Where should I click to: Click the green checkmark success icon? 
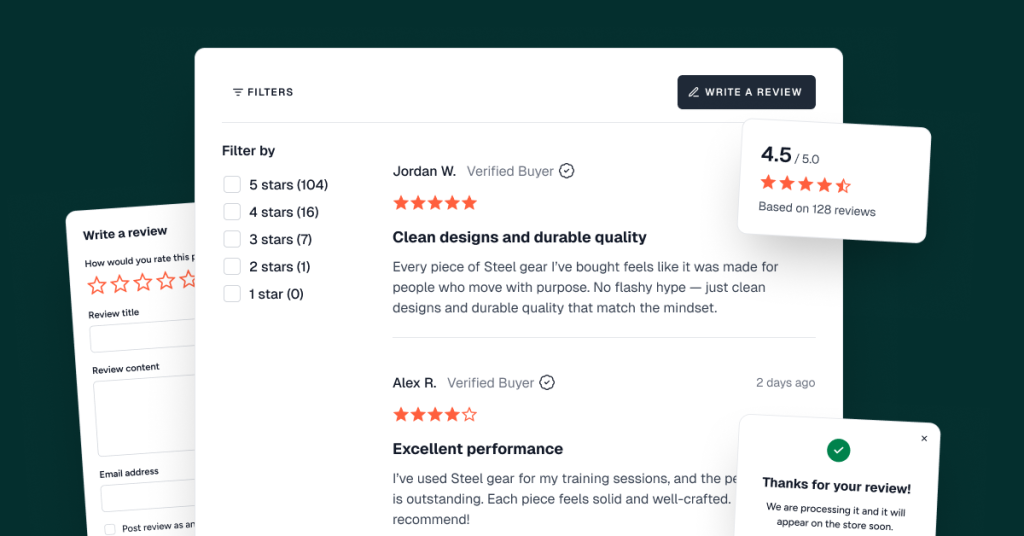coord(839,450)
